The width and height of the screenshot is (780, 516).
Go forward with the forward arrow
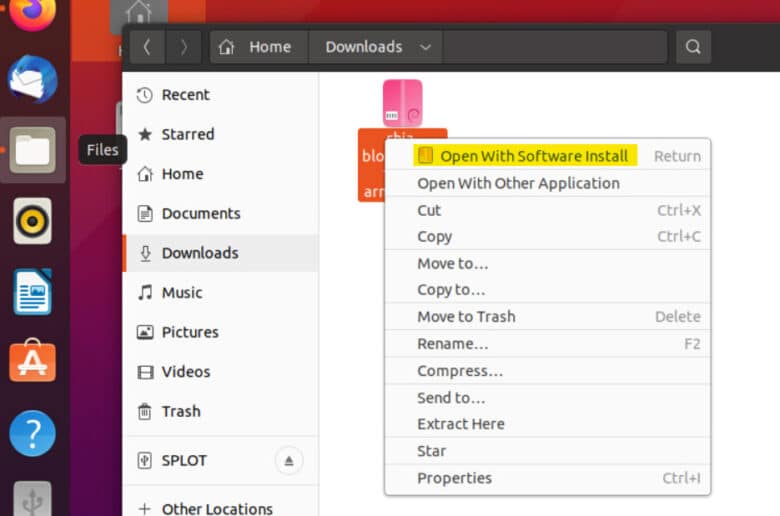[184, 47]
